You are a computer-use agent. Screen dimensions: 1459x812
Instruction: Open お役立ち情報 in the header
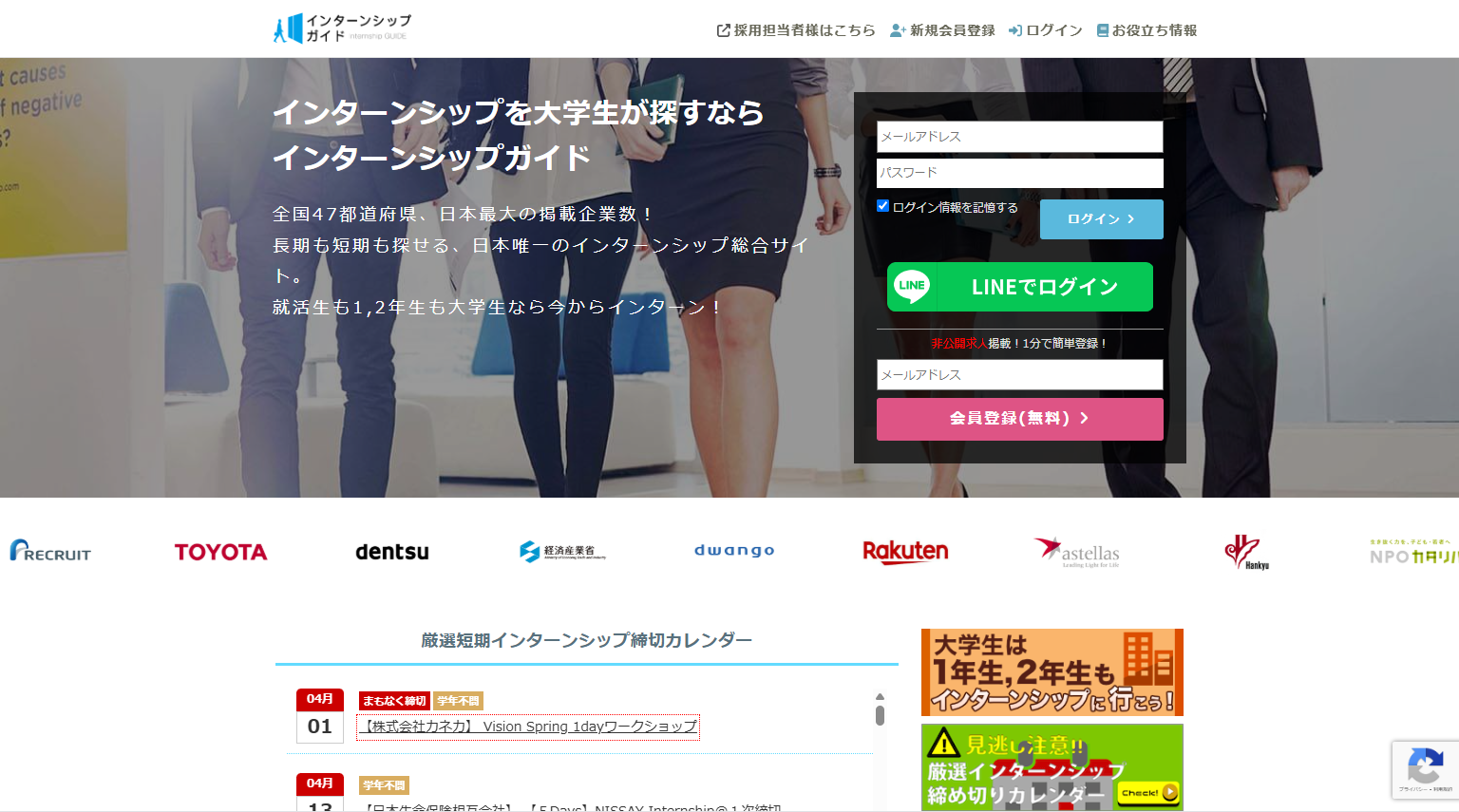(x=1146, y=30)
